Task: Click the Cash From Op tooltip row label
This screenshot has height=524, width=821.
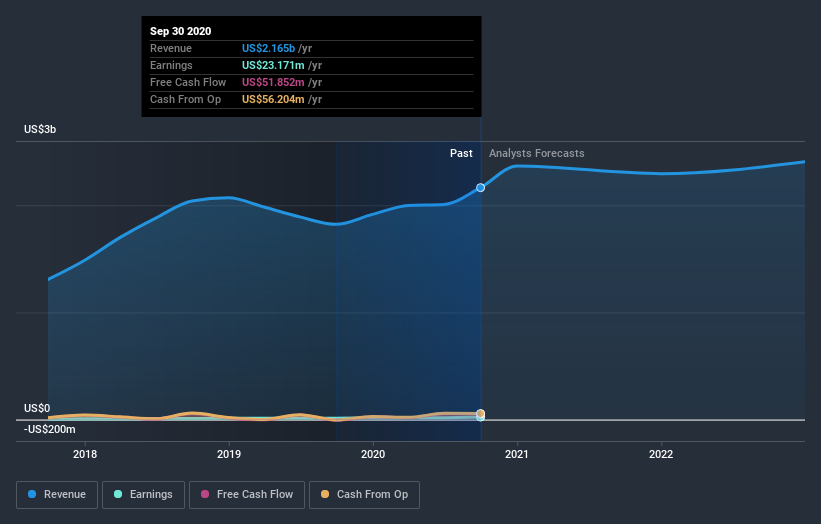Action: point(185,99)
